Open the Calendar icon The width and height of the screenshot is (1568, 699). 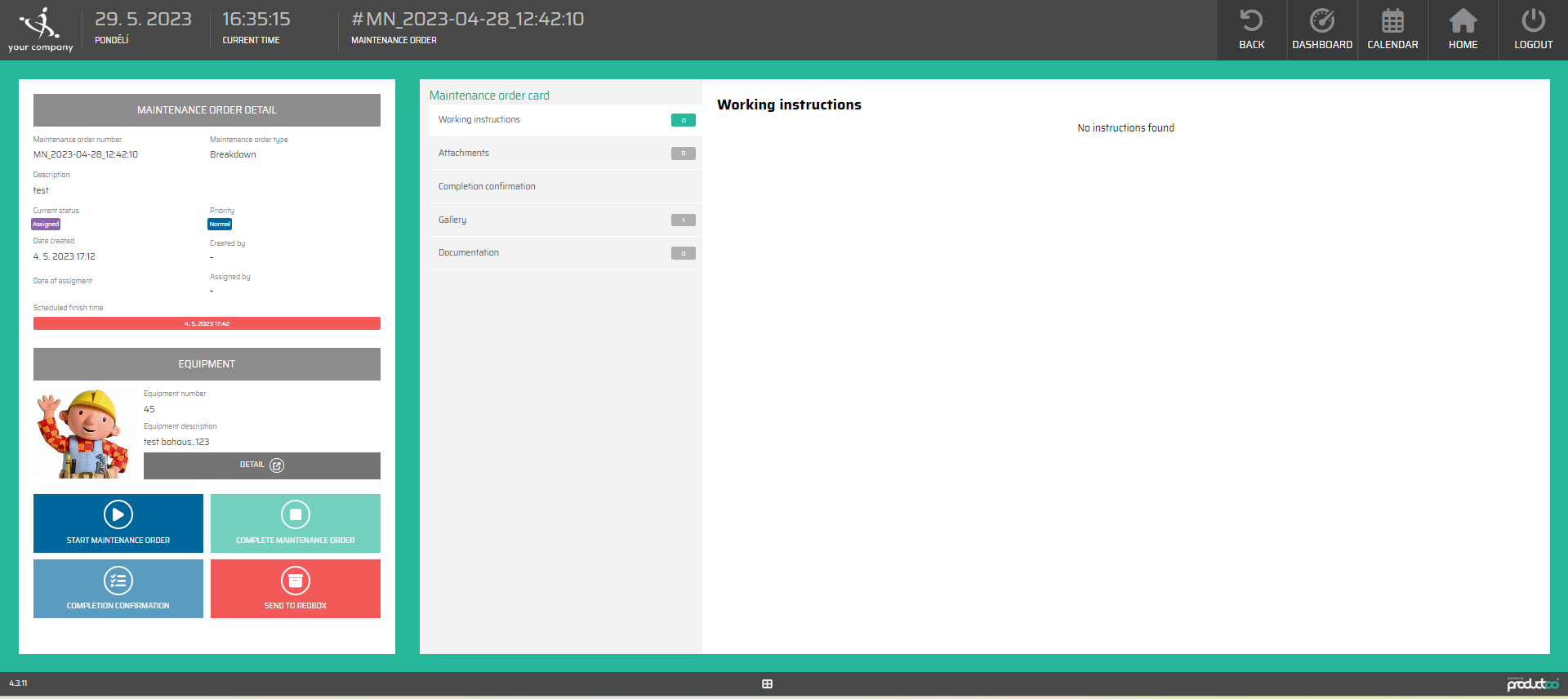click(1392, 21)
